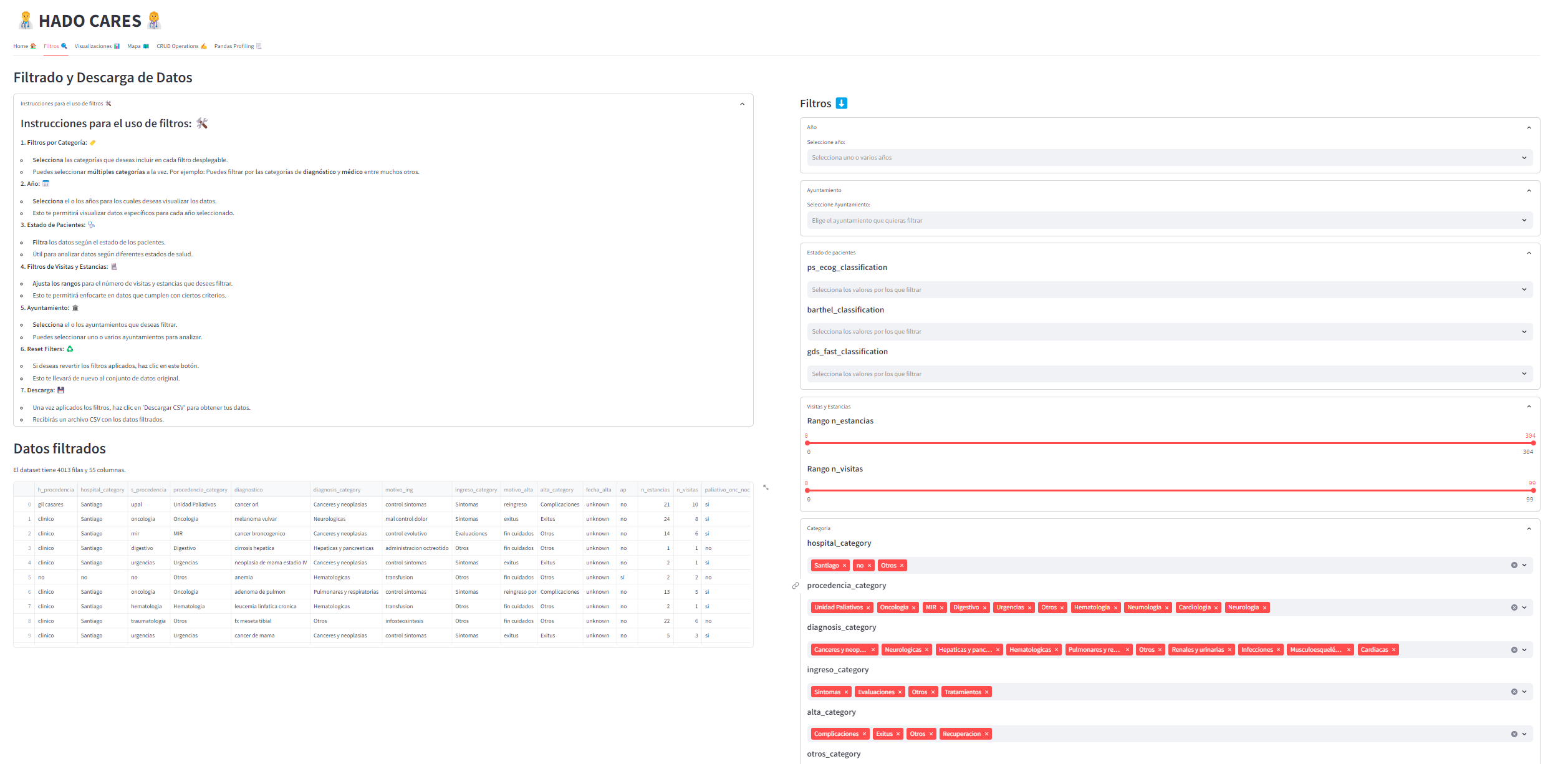
Task: Collapse the Año filter section
Action: pyautogui.click(x=1529, y=128)
